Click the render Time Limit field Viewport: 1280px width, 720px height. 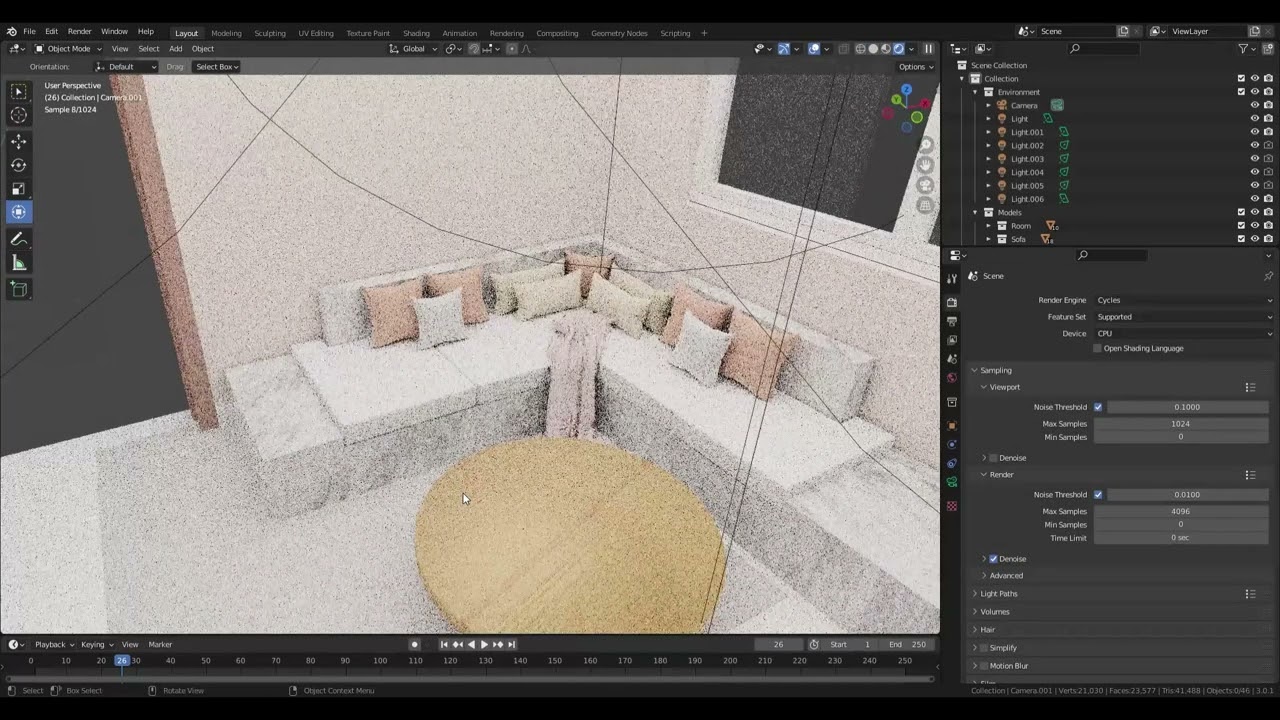click(1180, 538)
